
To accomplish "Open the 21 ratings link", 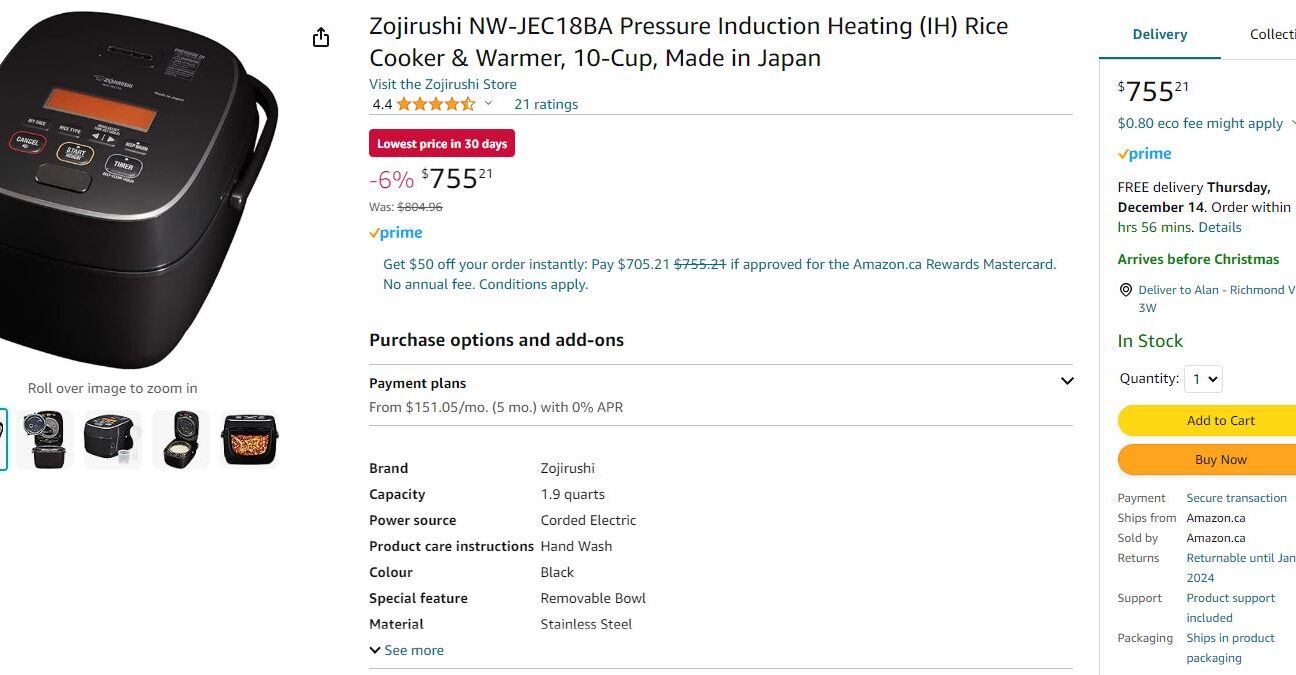I will pyautogui.click(x=546, y=104).
